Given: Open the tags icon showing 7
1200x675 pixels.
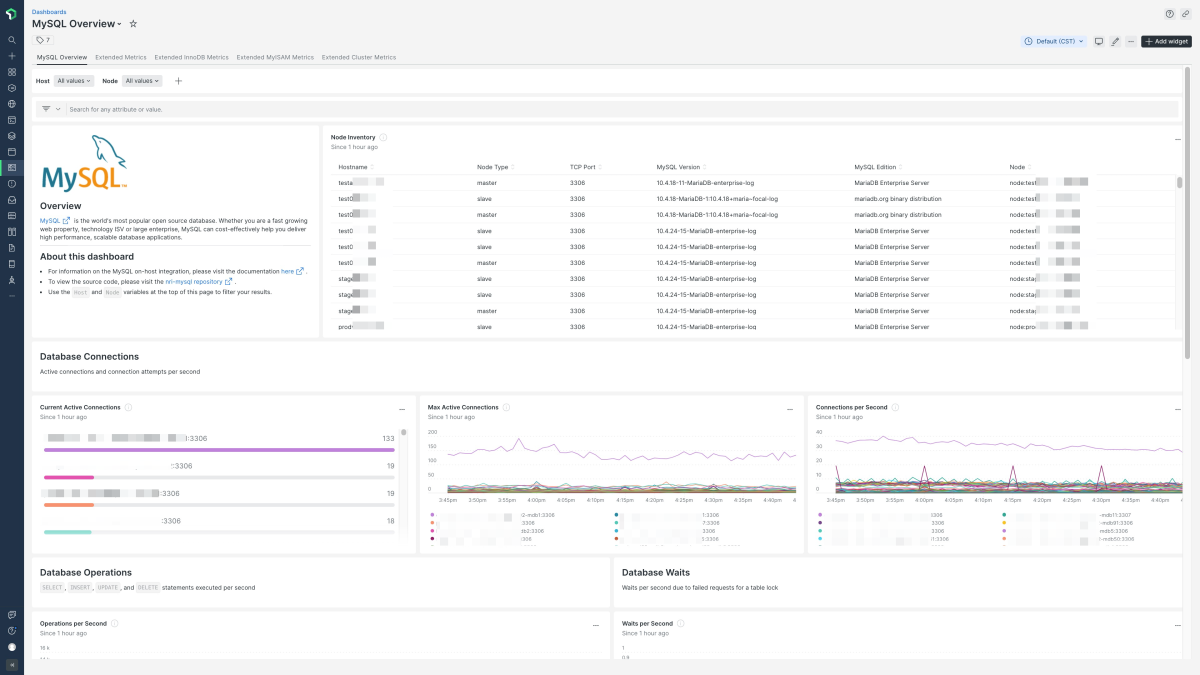Looking at the screenshot, I should click(x=43, y=40).
